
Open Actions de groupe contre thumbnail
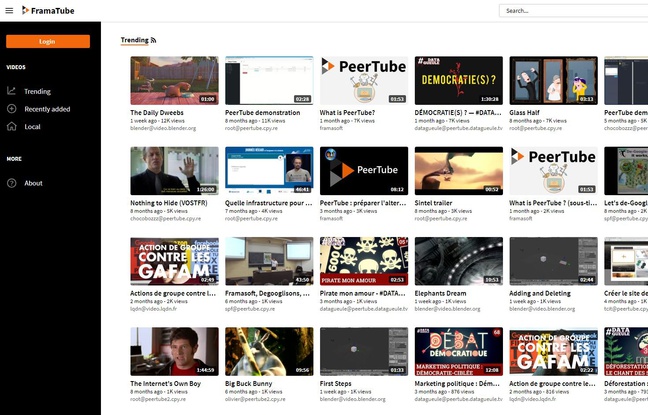[x=174, y=261]
